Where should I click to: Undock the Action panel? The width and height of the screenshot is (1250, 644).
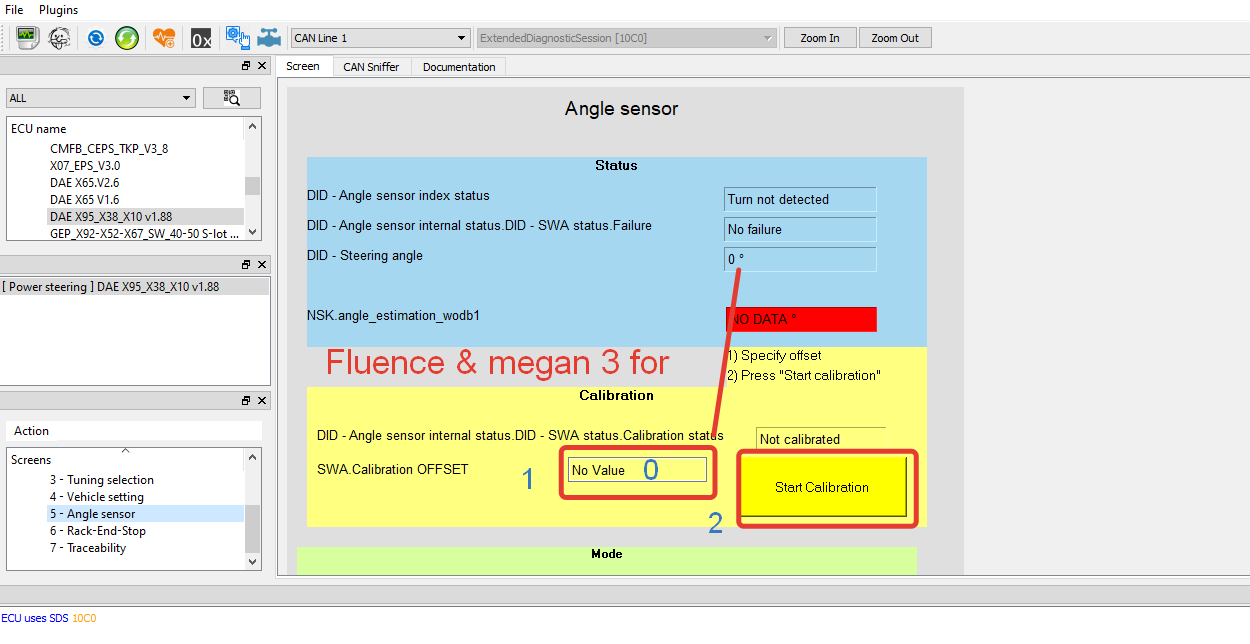click(x=245, y=400)
